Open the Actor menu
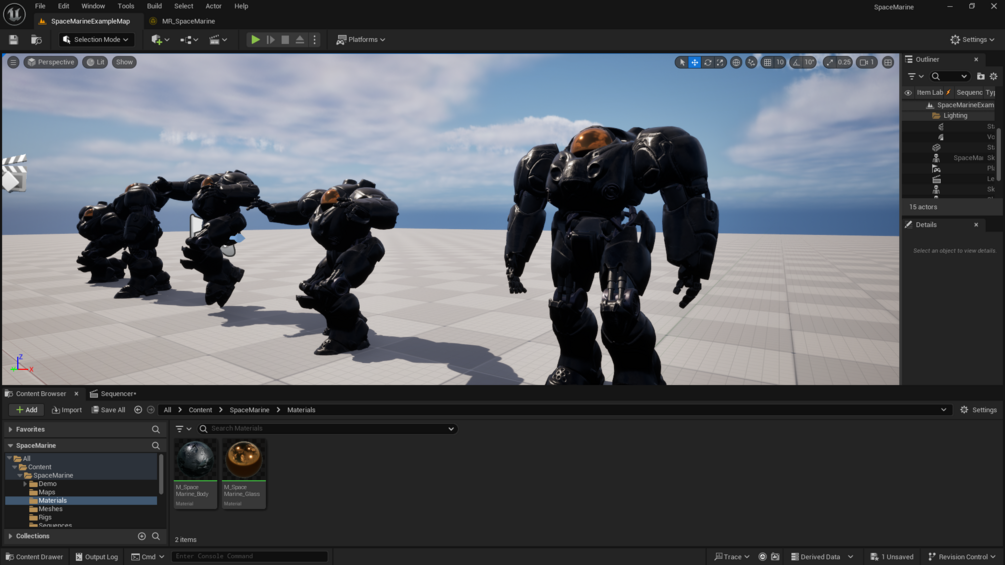 213,6
